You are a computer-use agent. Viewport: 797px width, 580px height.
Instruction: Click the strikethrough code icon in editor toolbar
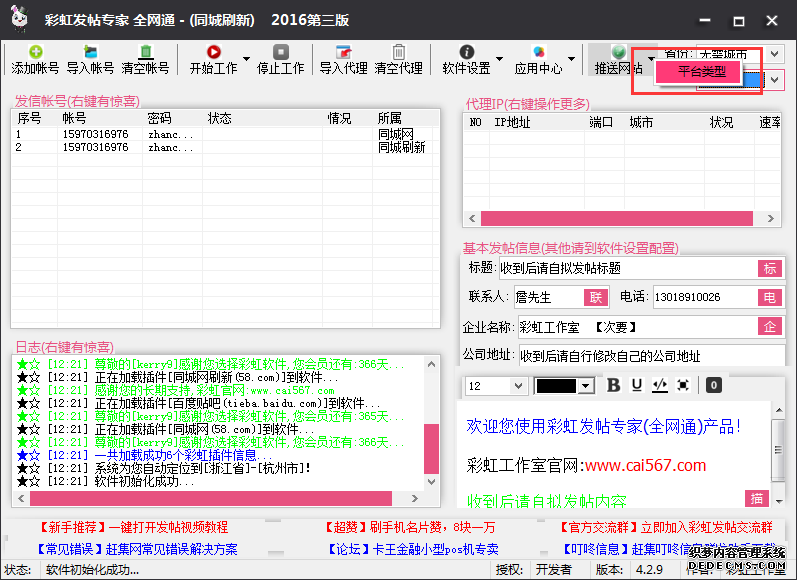click(660, 385)
